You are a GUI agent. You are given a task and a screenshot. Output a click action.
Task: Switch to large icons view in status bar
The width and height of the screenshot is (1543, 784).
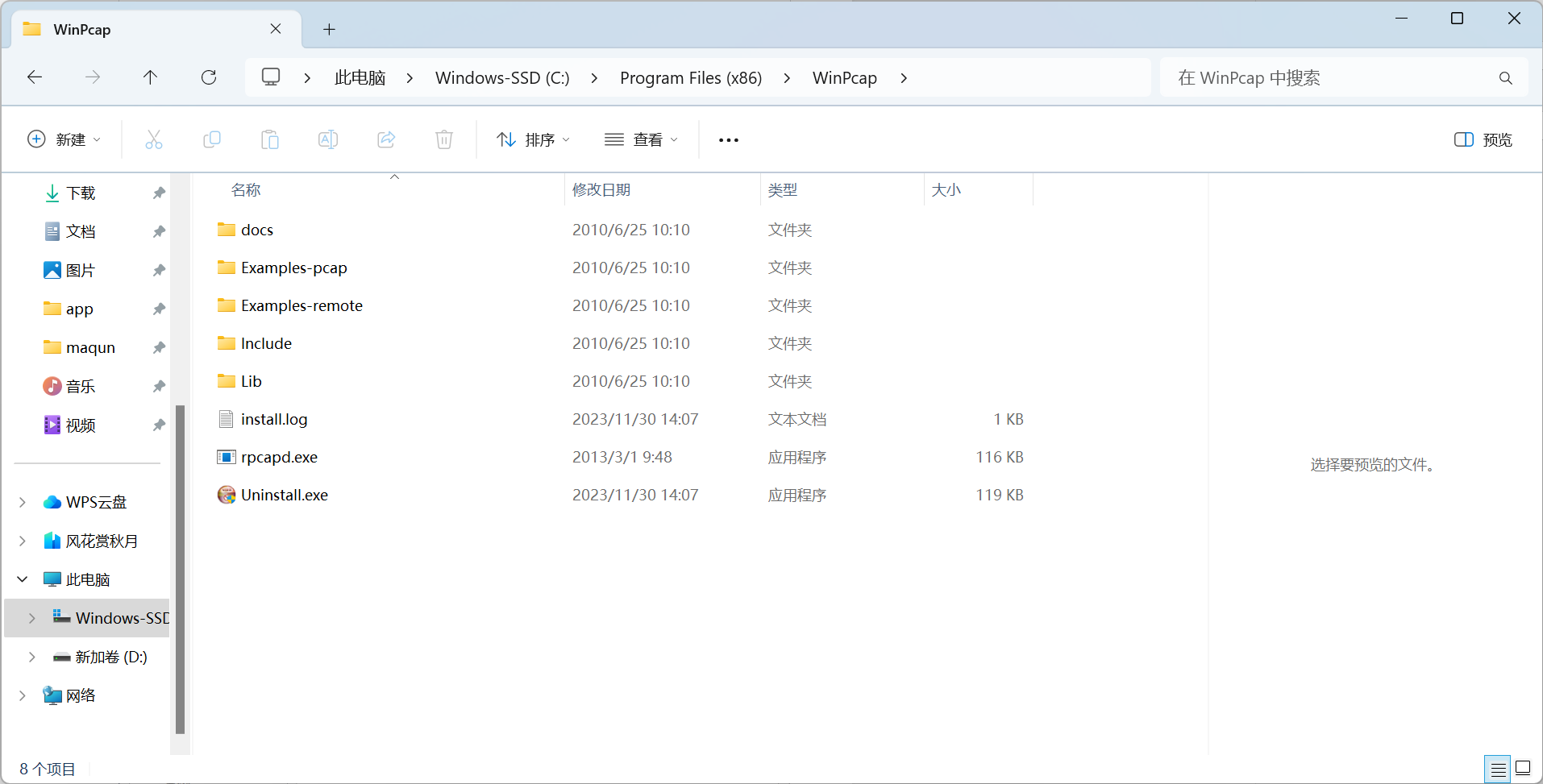click(x=1523, y=769)
